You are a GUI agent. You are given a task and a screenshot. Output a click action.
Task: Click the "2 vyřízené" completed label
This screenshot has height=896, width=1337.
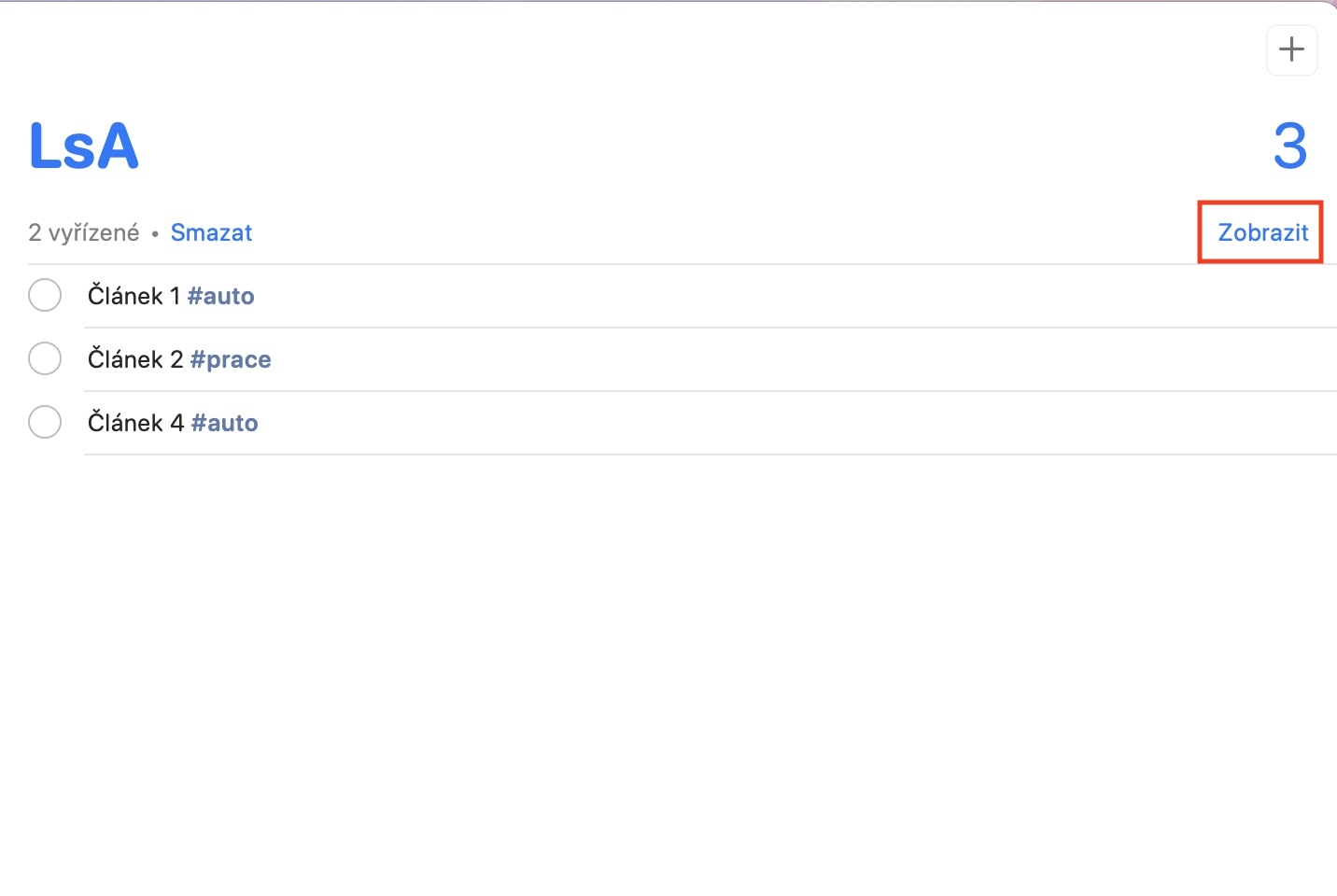(84, 232)
